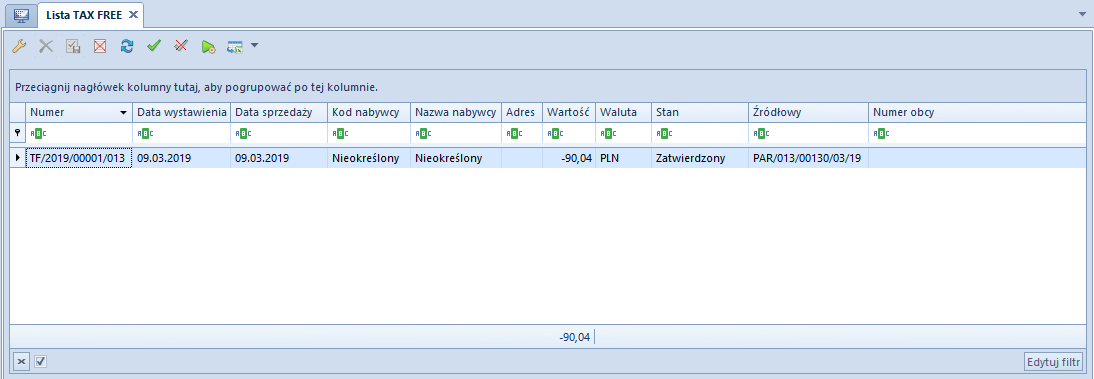Click the green checkmark icon

pos(153,46)
